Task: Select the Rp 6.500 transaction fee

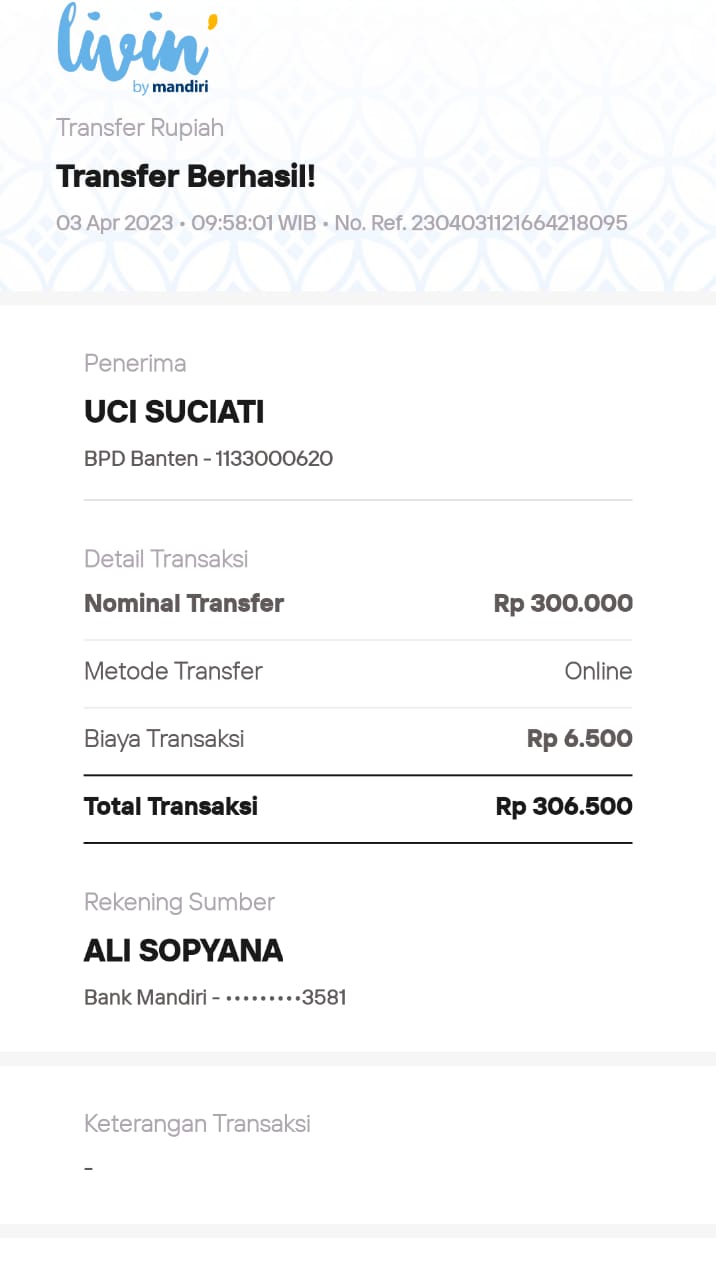Action: pyautogui.click(x=579, y=739)
